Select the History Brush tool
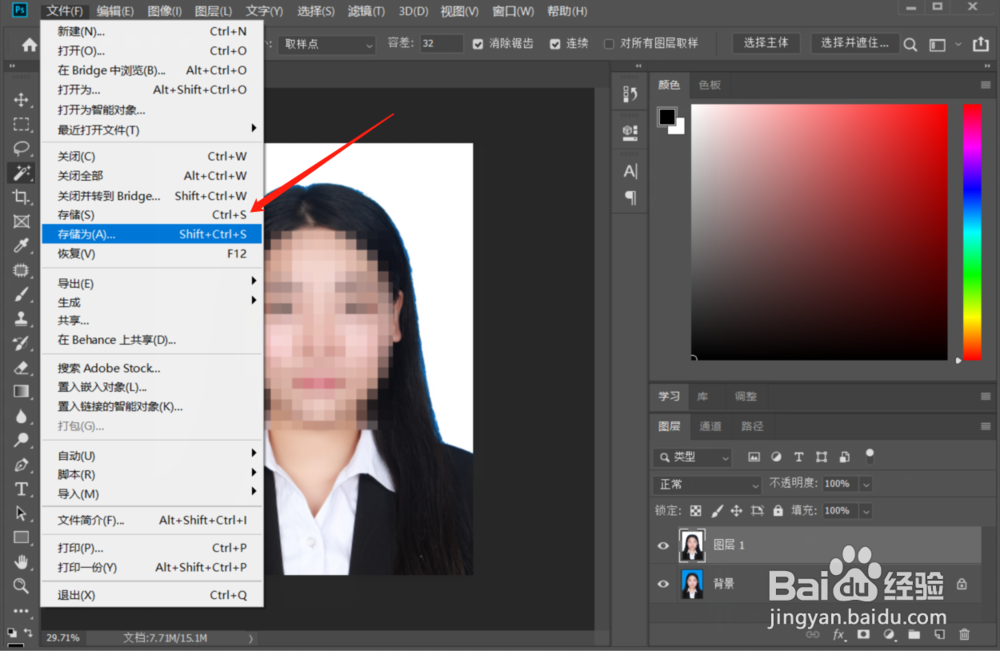The width and height of the screenshot is (1000, 651). 21,343
